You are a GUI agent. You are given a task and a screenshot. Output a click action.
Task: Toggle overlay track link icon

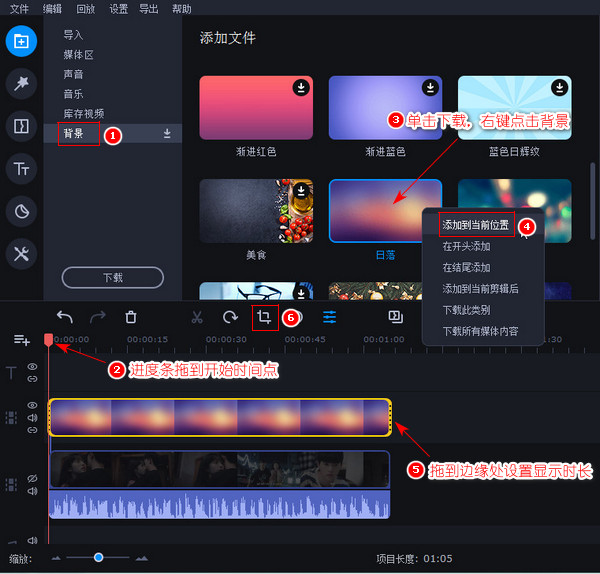pyautogui.click(x=33, y=430)
